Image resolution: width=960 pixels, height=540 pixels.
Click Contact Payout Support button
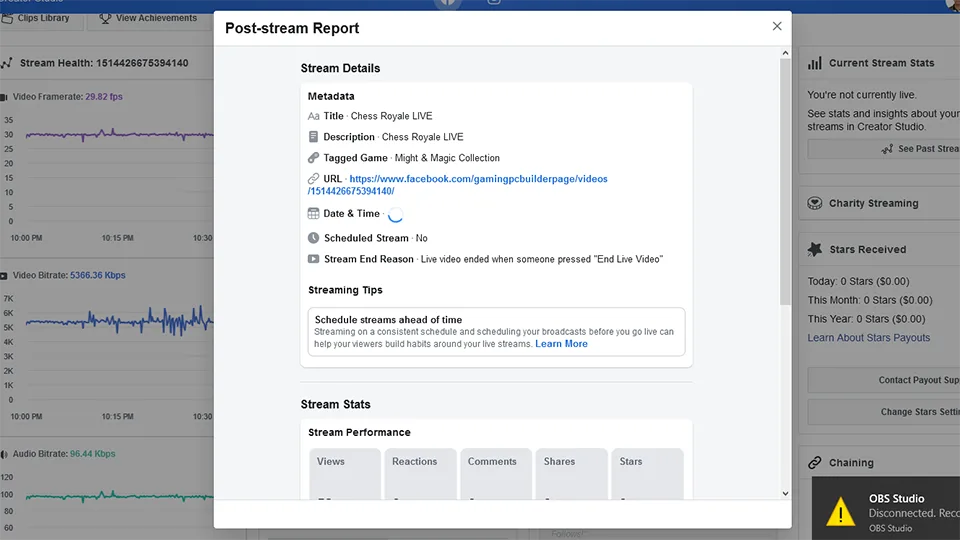tap(883, 380)
